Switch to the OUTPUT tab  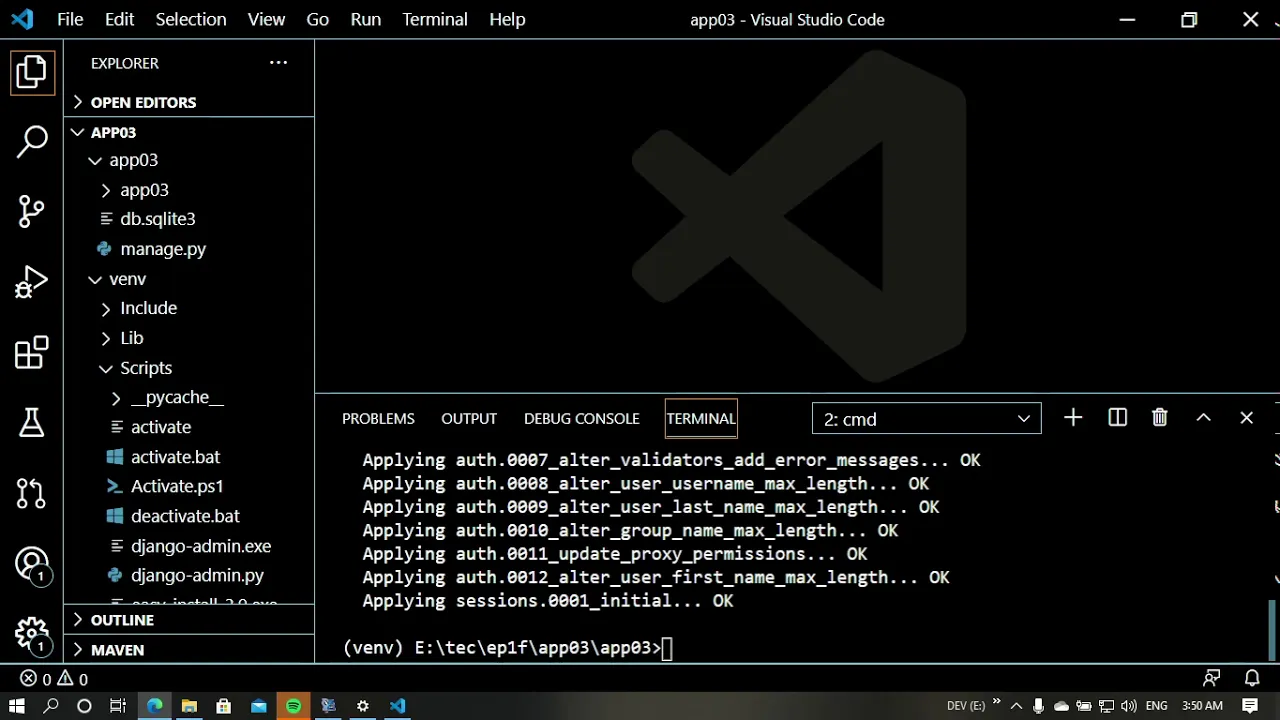click(469, 418)
